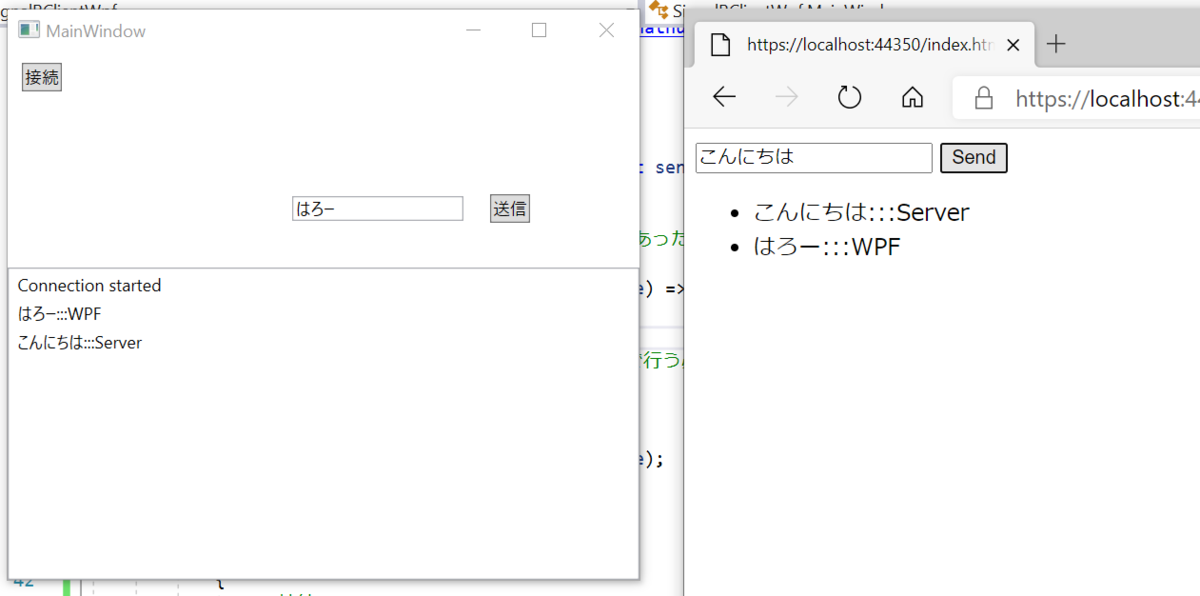Viewport: 1200px width, 596px height.
Task: Select the localhost:44350 browser tab
Action: click(x=865, y=44)
